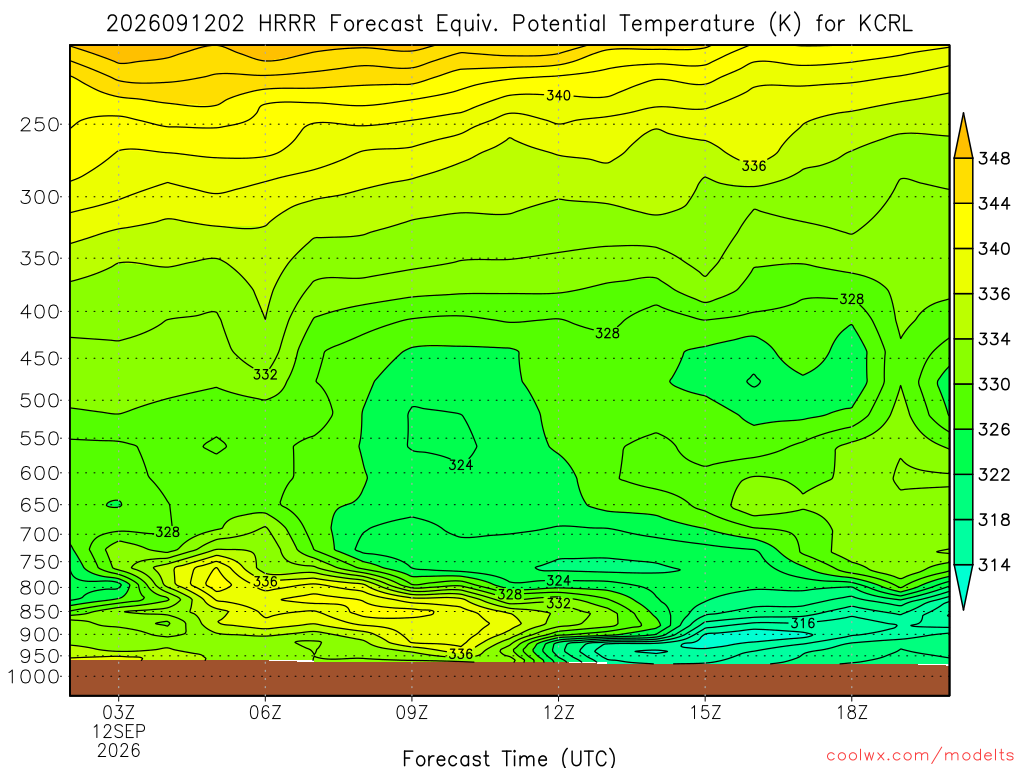Select the 348 color swatch in legend
The height and width of the screenshot is (768, 1024).
coord(963,181)
